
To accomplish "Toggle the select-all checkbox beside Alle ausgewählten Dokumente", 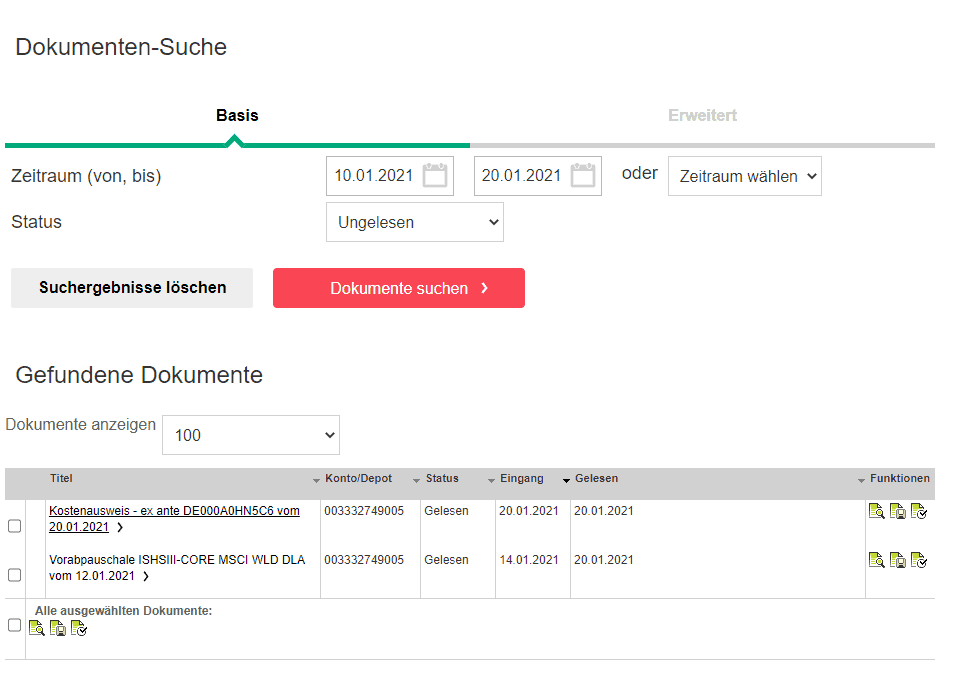I will (x=15, y=625).
